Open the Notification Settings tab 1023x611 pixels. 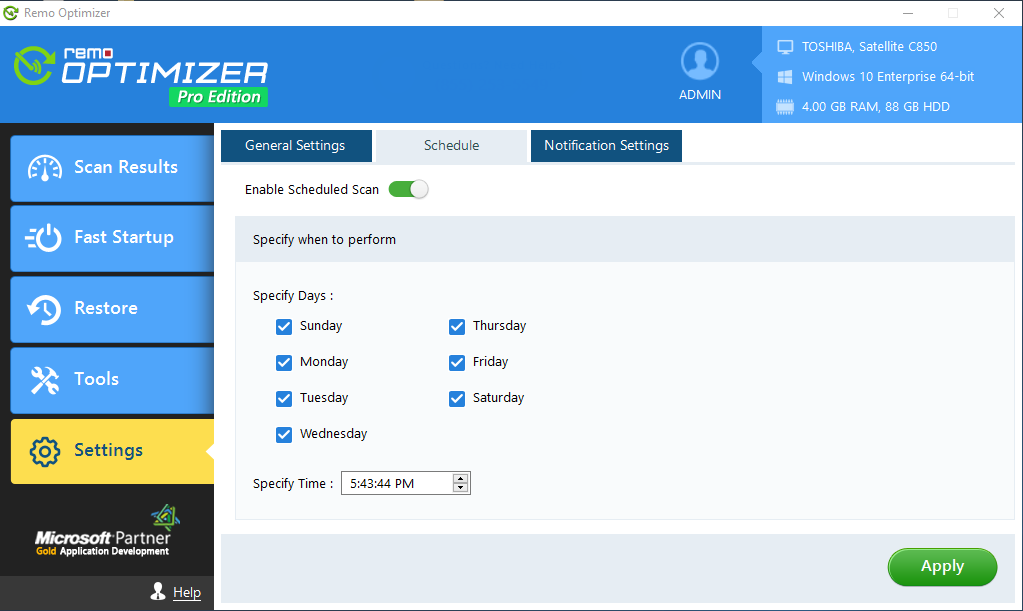[606, 145]
